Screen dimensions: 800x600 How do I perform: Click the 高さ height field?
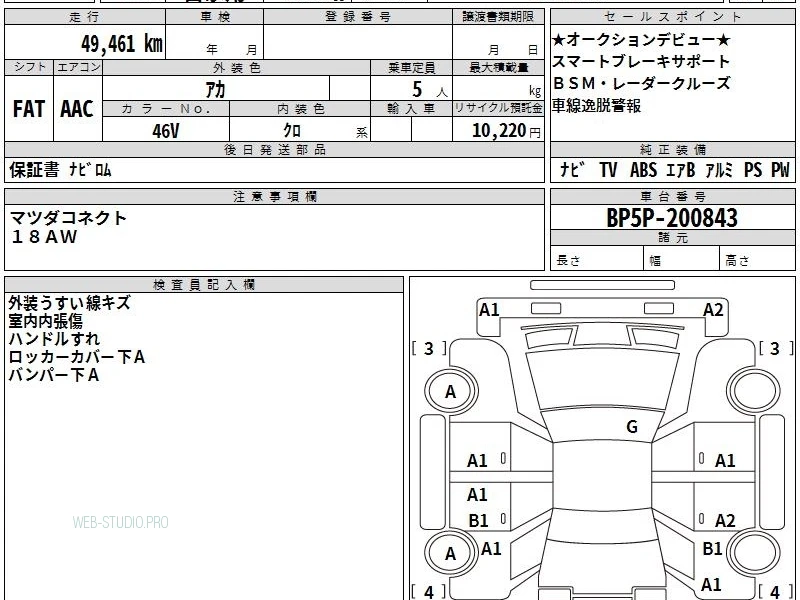point(758,259)
